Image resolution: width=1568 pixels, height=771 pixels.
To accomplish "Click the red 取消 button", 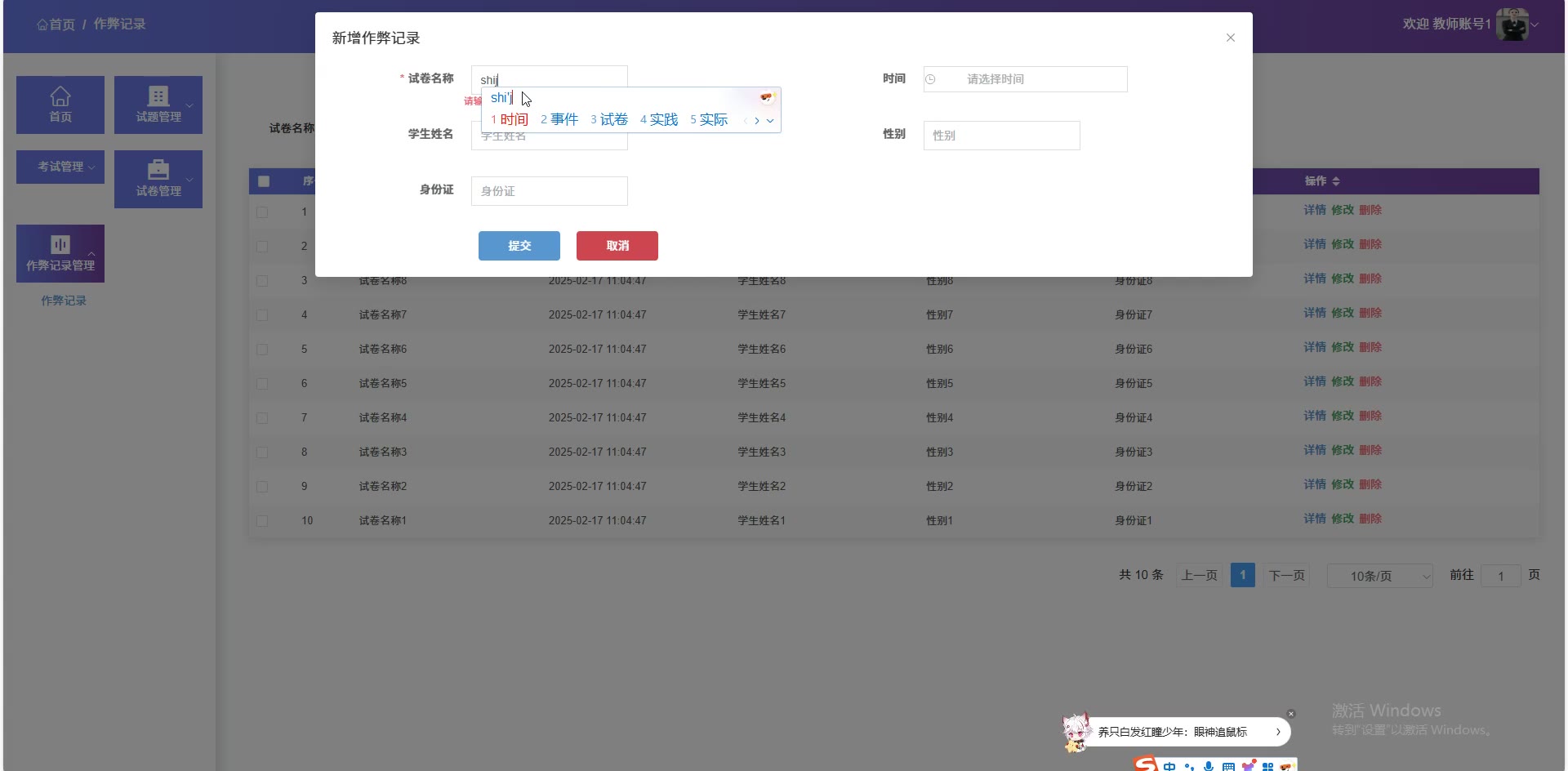I will (x=617, y=246).
